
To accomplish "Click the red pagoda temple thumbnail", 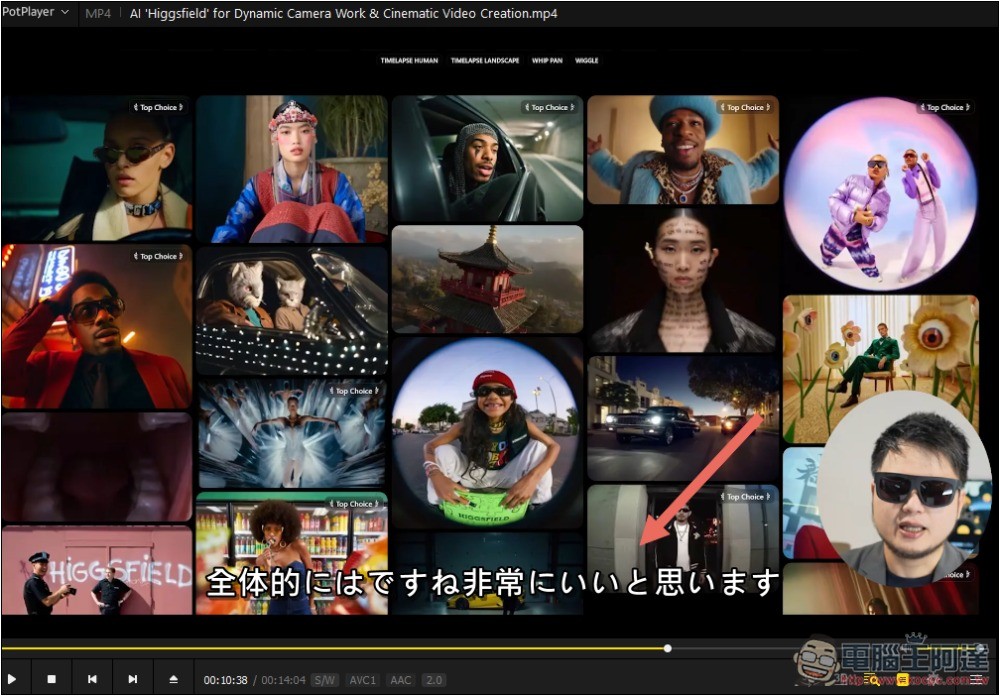I will click(487, 278).
